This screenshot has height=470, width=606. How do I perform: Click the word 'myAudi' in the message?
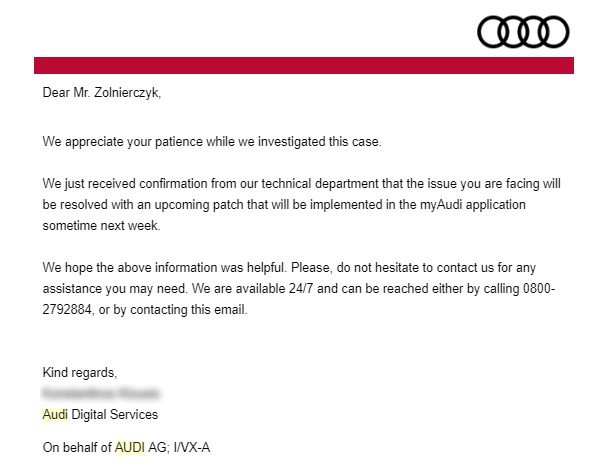(441, 204)
